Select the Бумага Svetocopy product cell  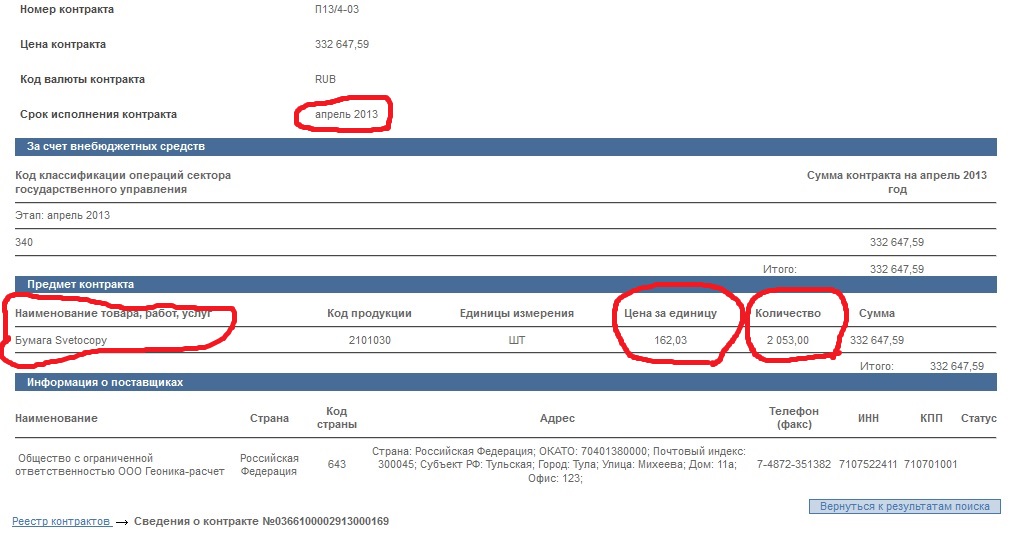[x=61, y=340]
